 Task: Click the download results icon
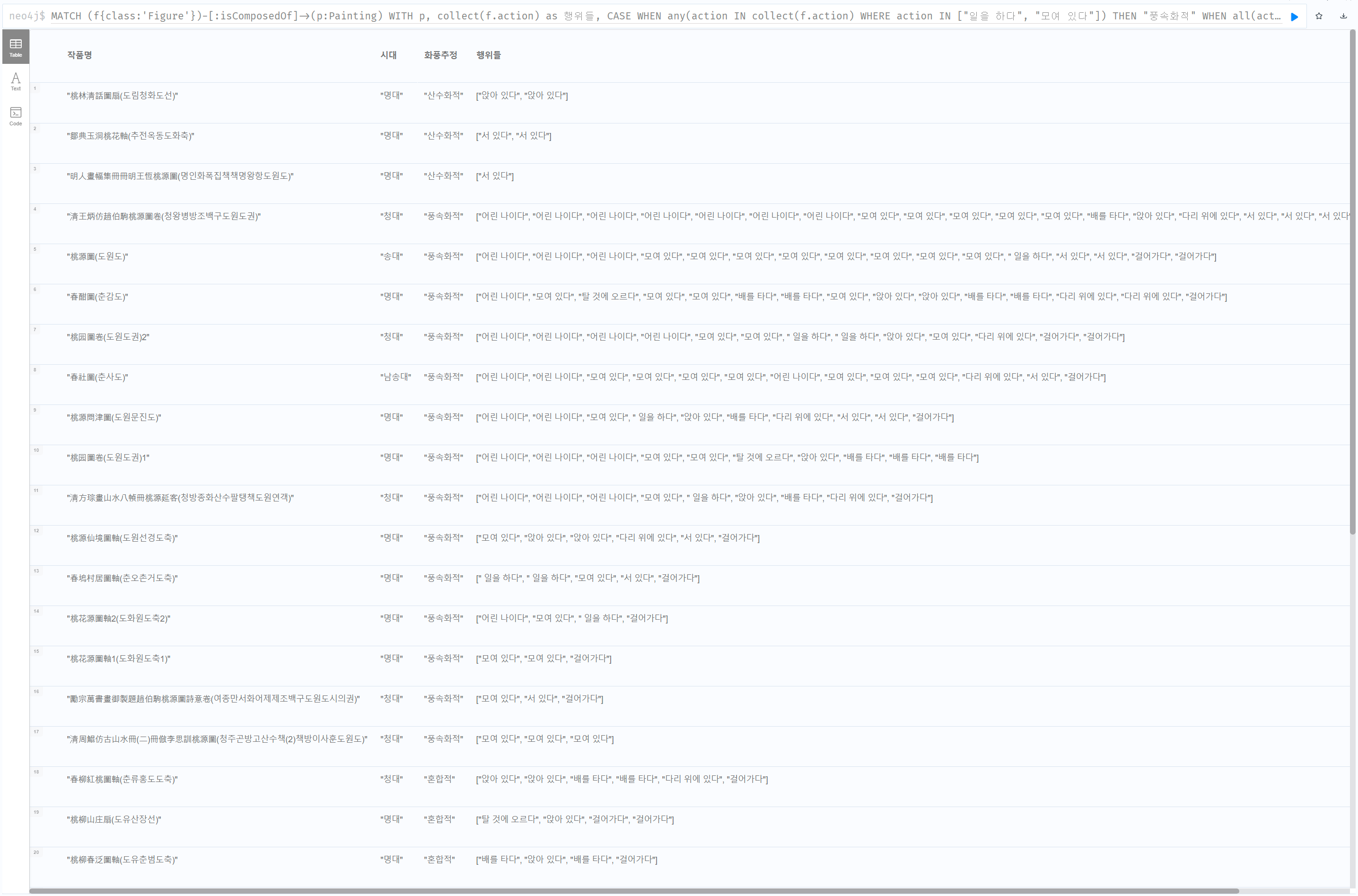tap(1343, 16)
